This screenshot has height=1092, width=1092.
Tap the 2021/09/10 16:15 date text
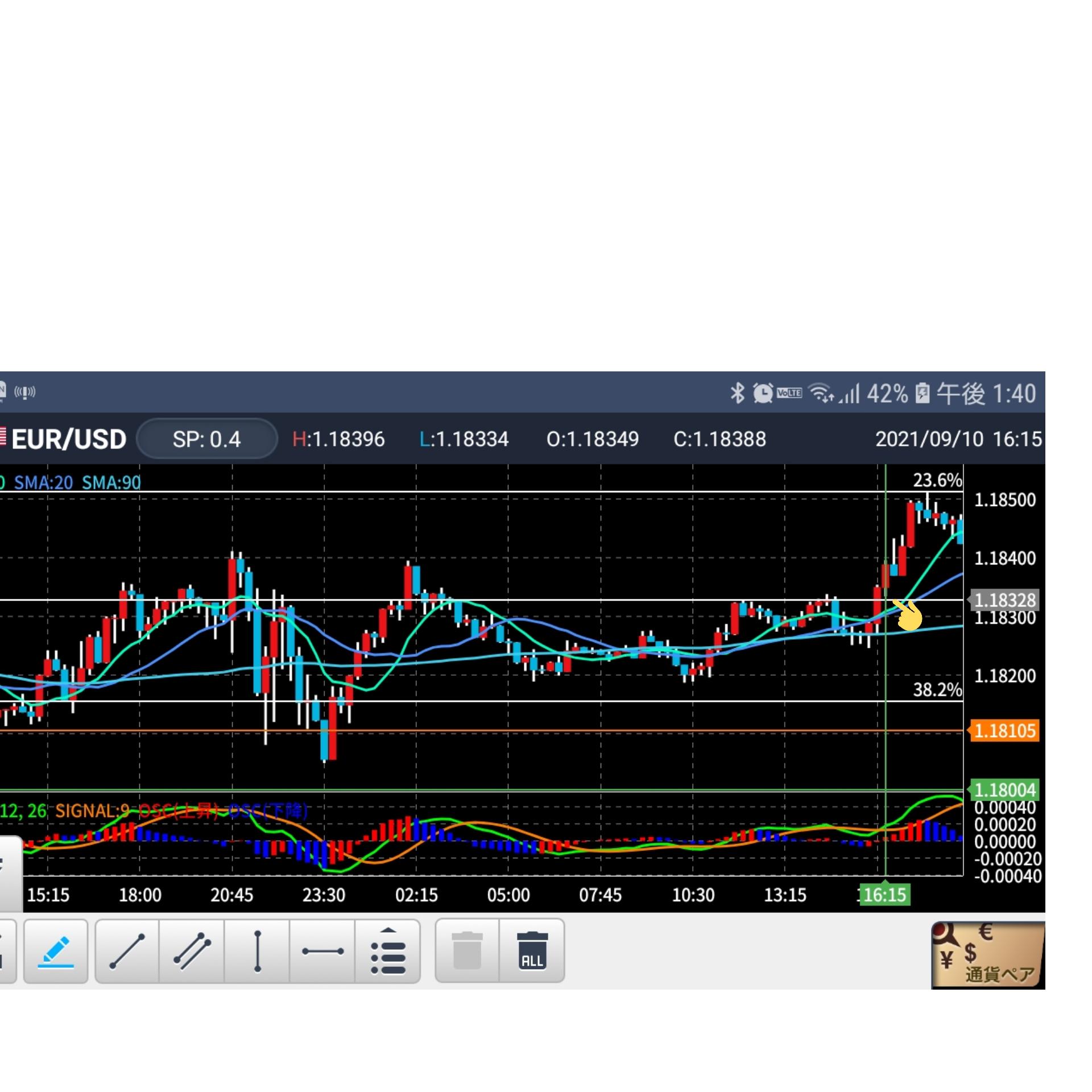click(958, 440)
